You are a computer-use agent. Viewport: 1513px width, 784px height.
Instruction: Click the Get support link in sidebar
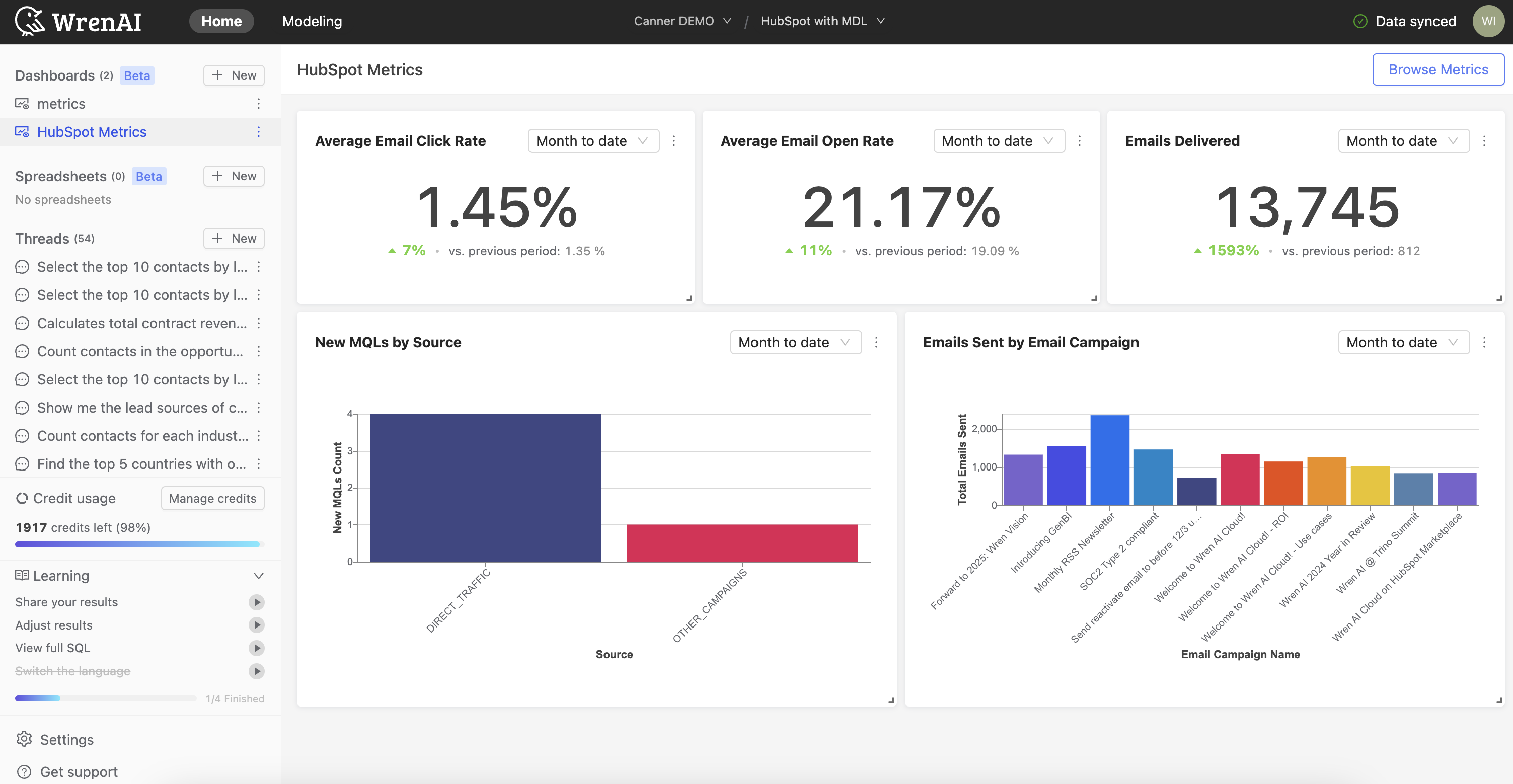78,771
